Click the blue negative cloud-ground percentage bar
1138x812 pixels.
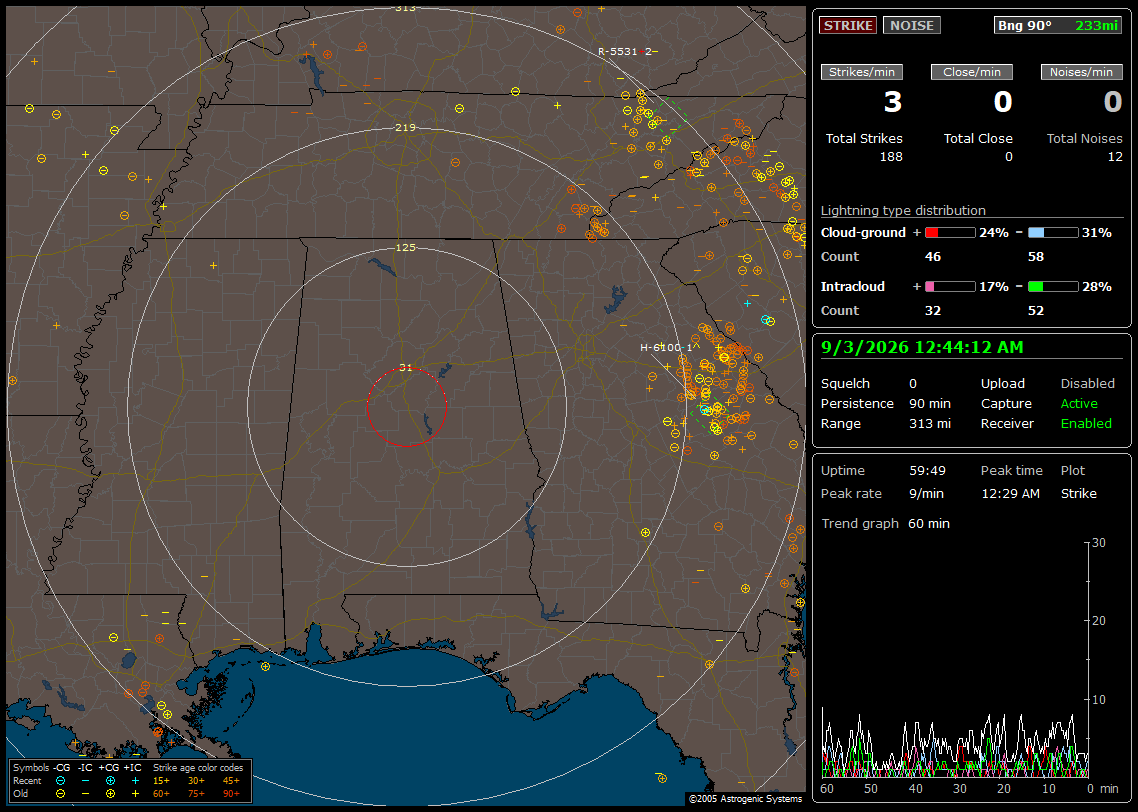coord(1053,233)
